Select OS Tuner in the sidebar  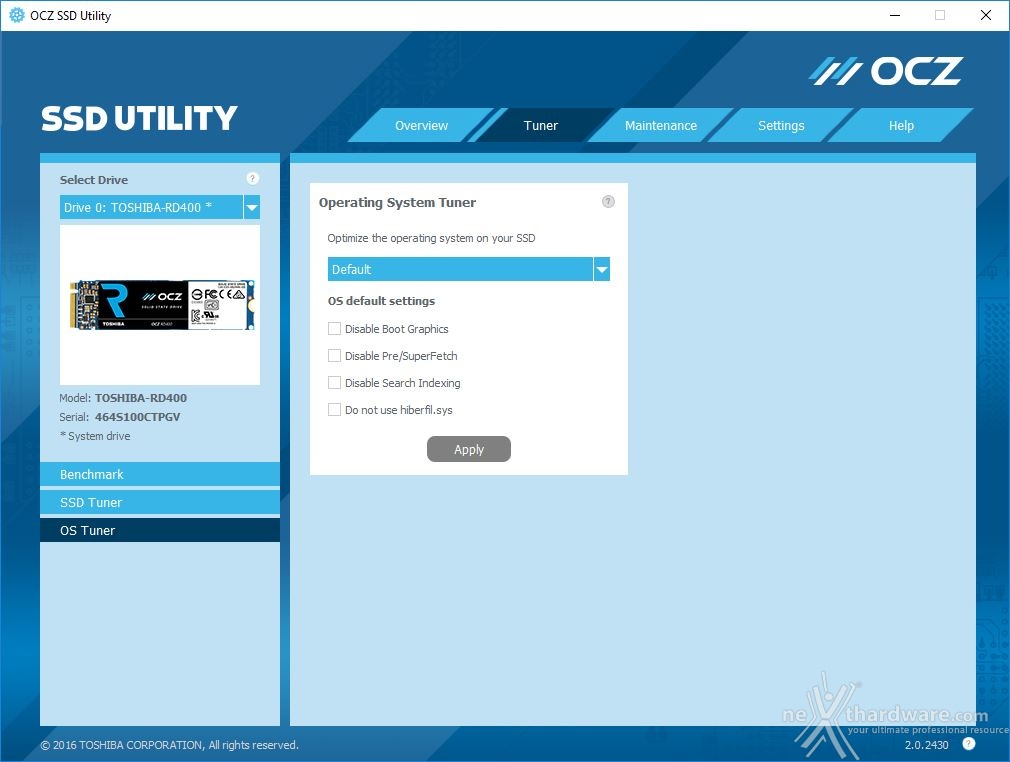point(160,530)
